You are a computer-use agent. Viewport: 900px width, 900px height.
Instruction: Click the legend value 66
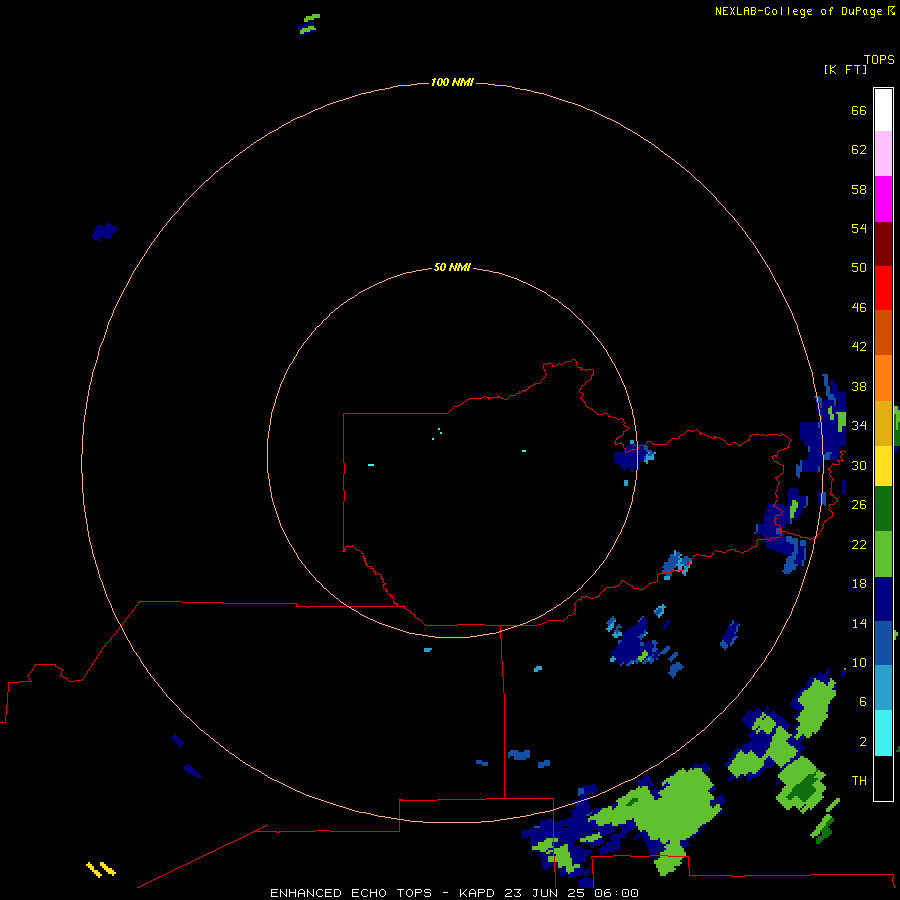[859, 110]
